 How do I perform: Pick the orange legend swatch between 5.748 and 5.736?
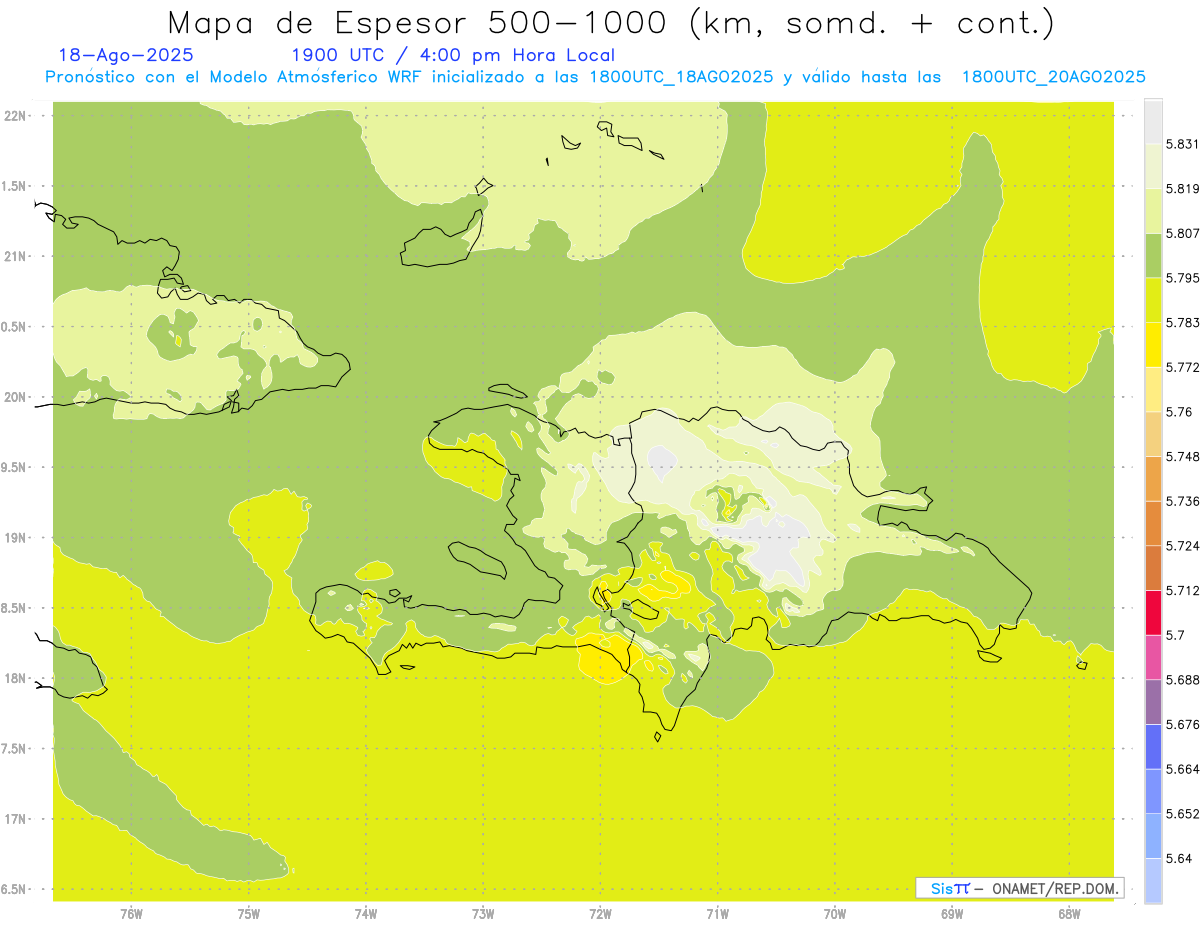[1153, 478]
